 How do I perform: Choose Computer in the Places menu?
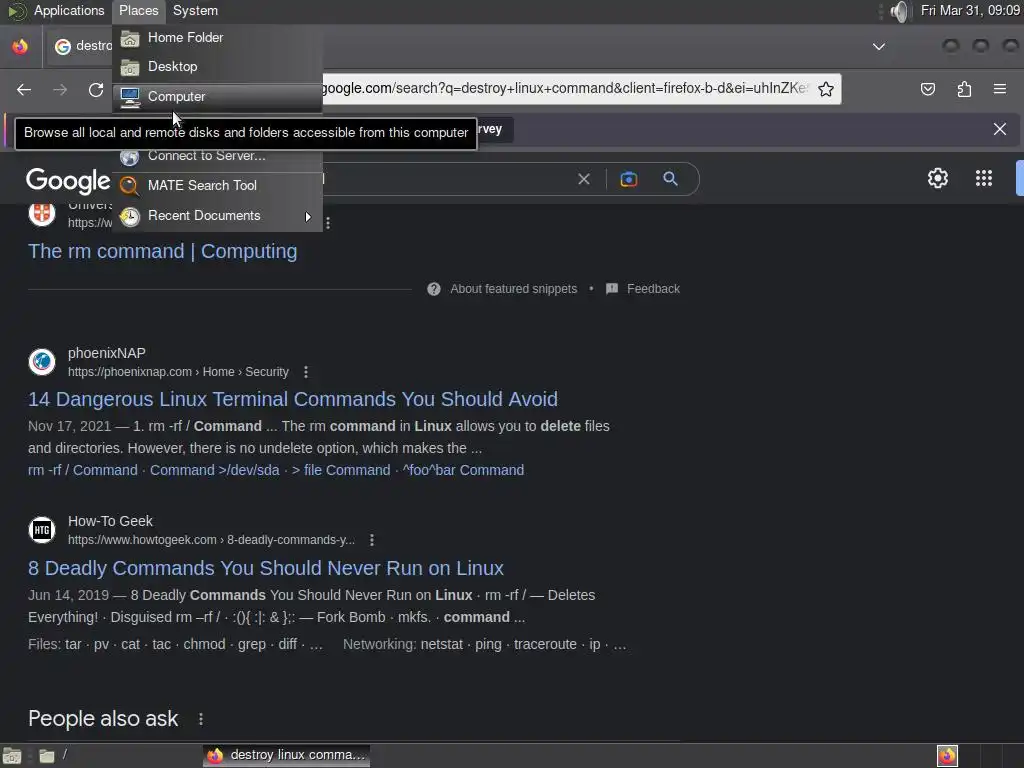point(217,97)
